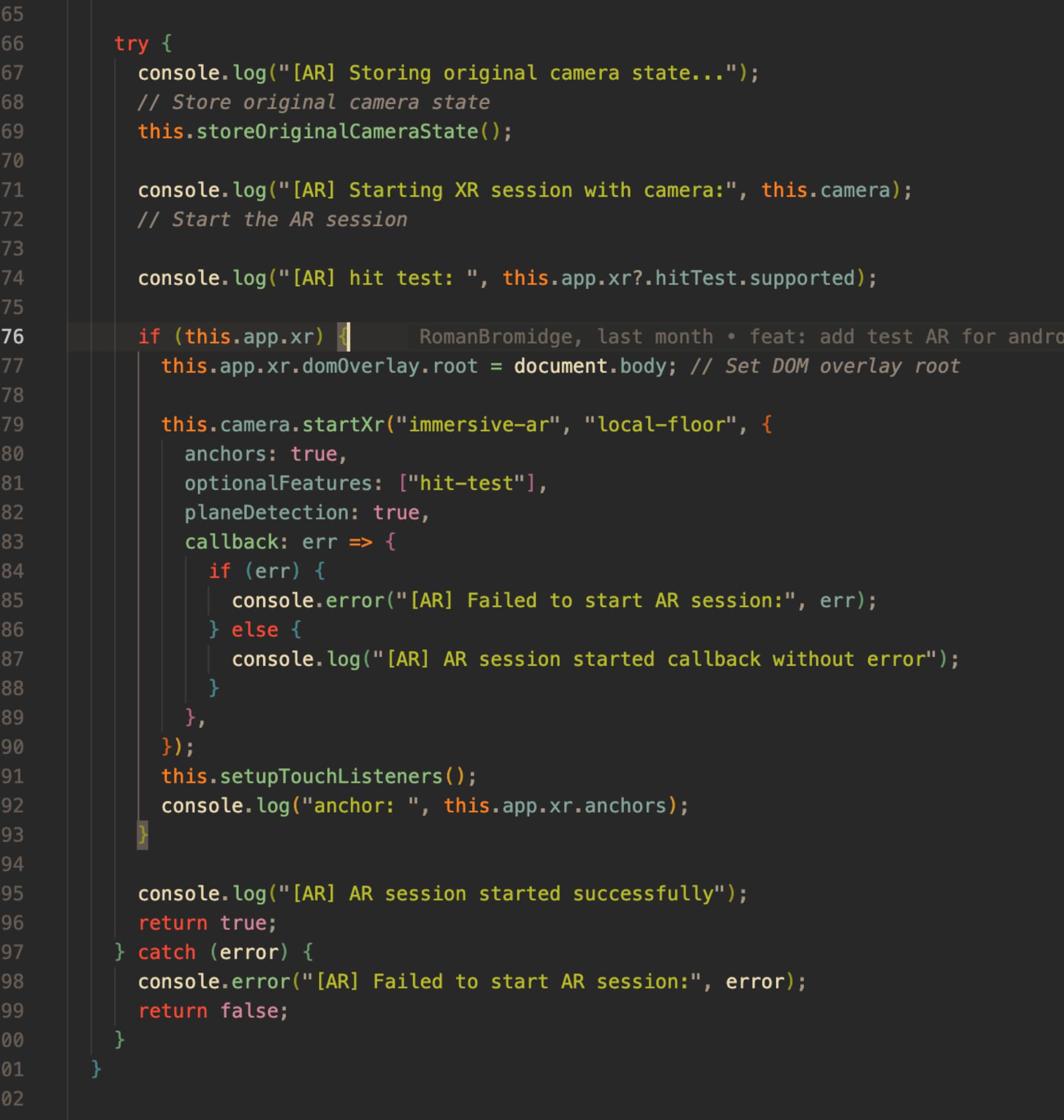
Task: Click hitTest in the hit test log line
Action: coord(697,278)
